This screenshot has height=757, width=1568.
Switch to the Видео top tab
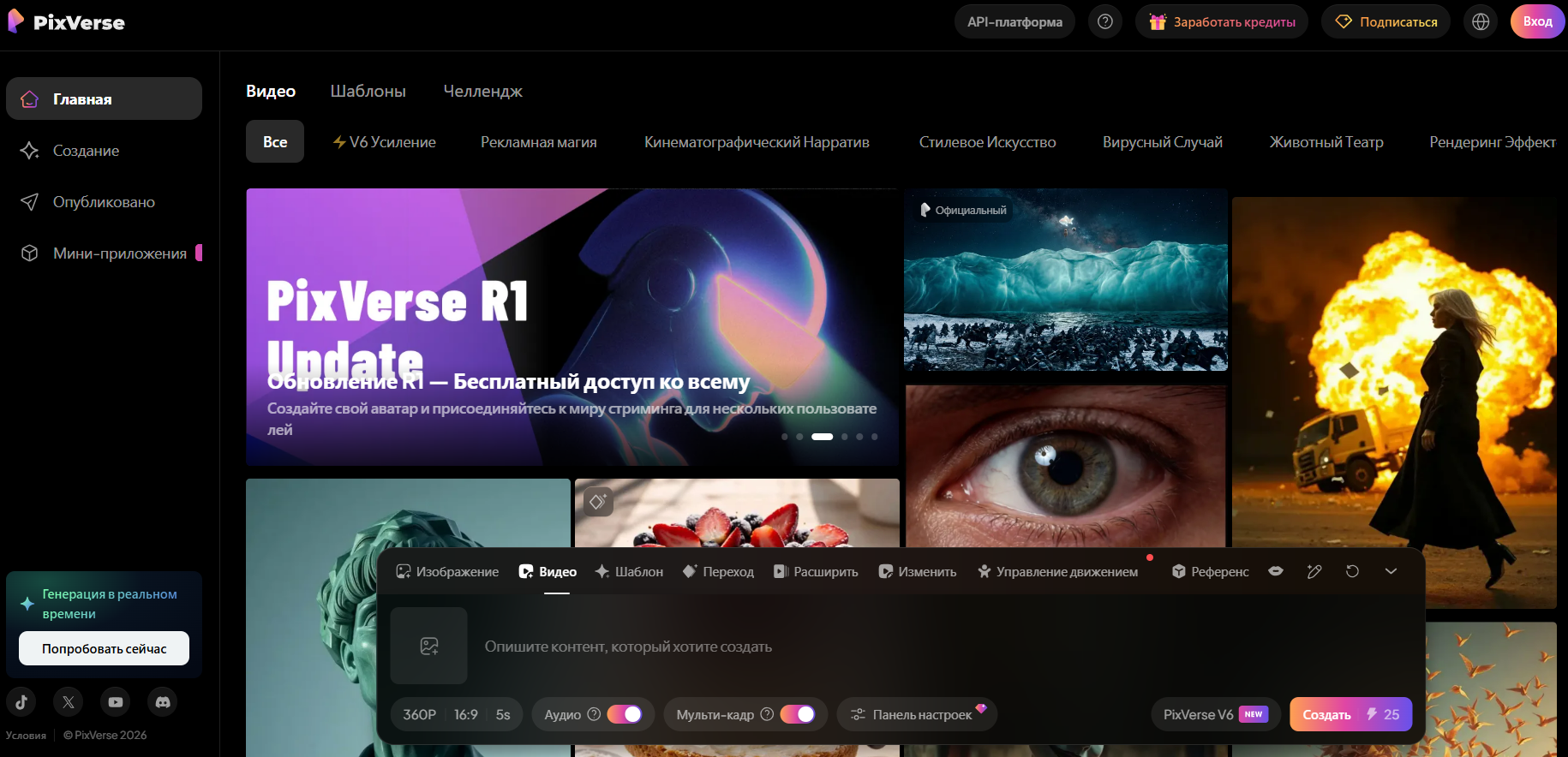(271, 91)
